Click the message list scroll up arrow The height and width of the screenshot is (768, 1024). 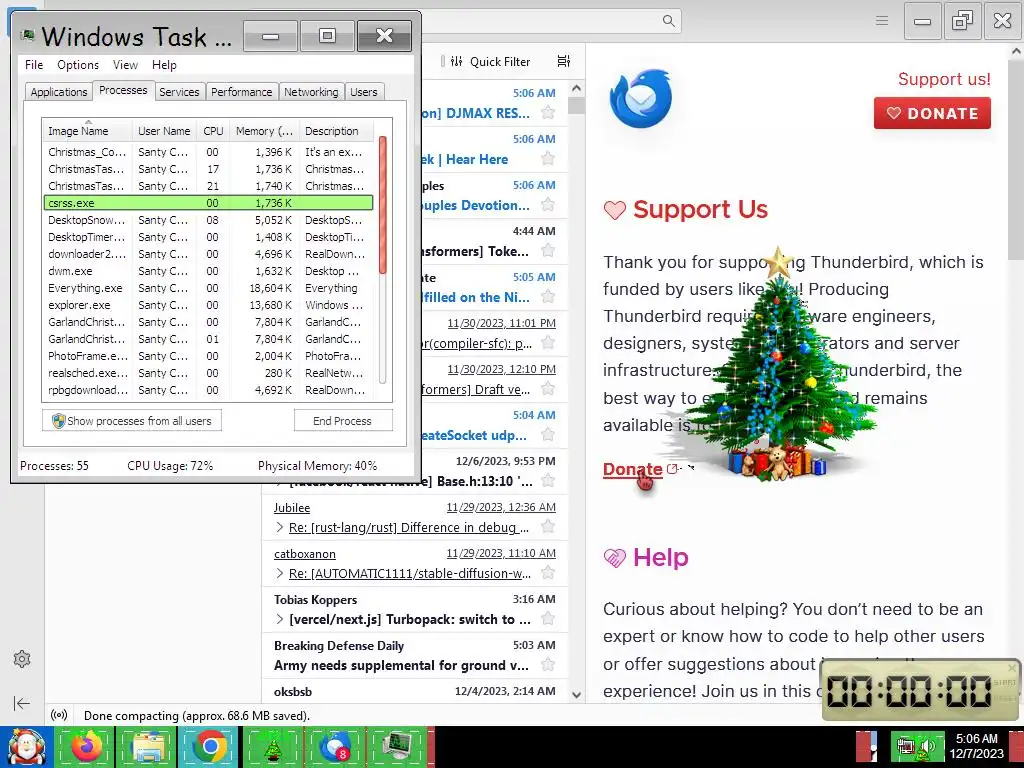pyautogui.click(x=576, y=88)
